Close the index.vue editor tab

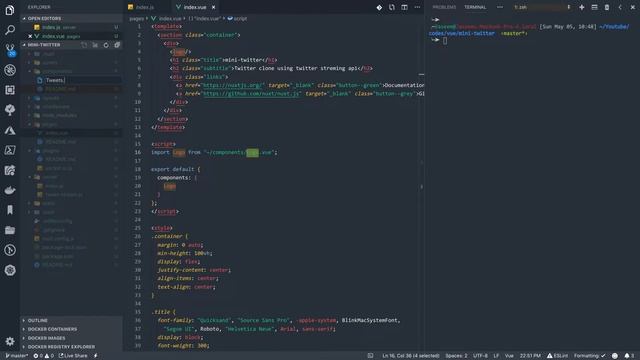pos(213,7)
